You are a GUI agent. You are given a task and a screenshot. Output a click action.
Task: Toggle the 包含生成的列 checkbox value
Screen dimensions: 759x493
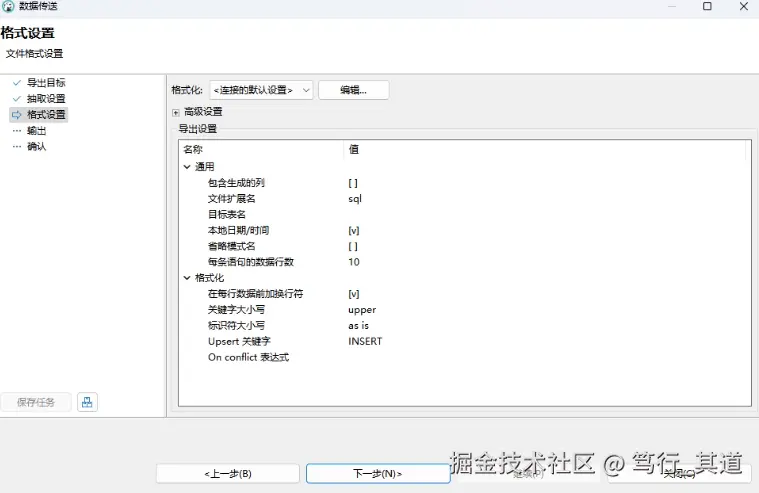click(x=353, y=183)
